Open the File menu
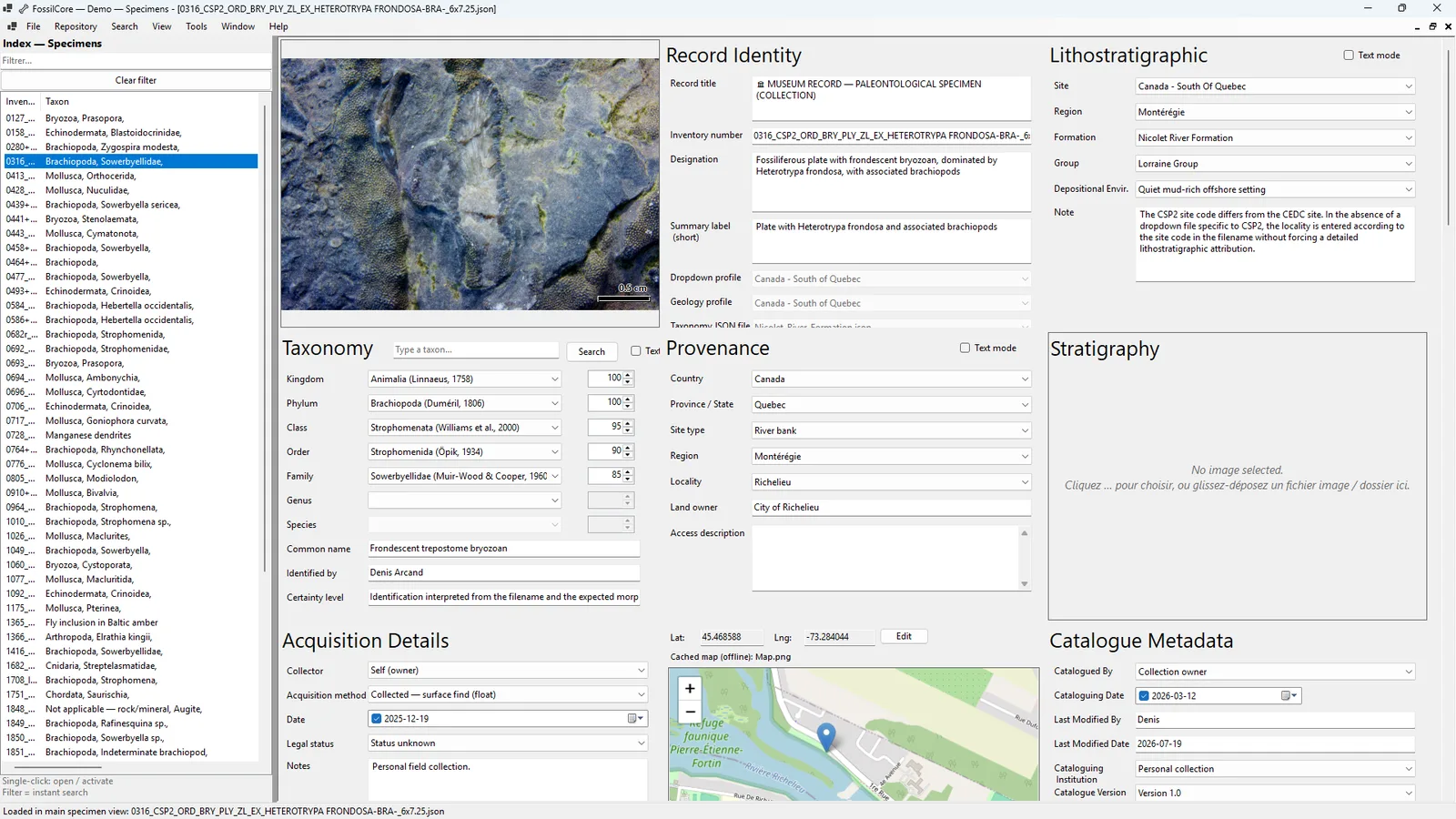The width and height of the screenshot is (1456, 819). coord(34,26)
